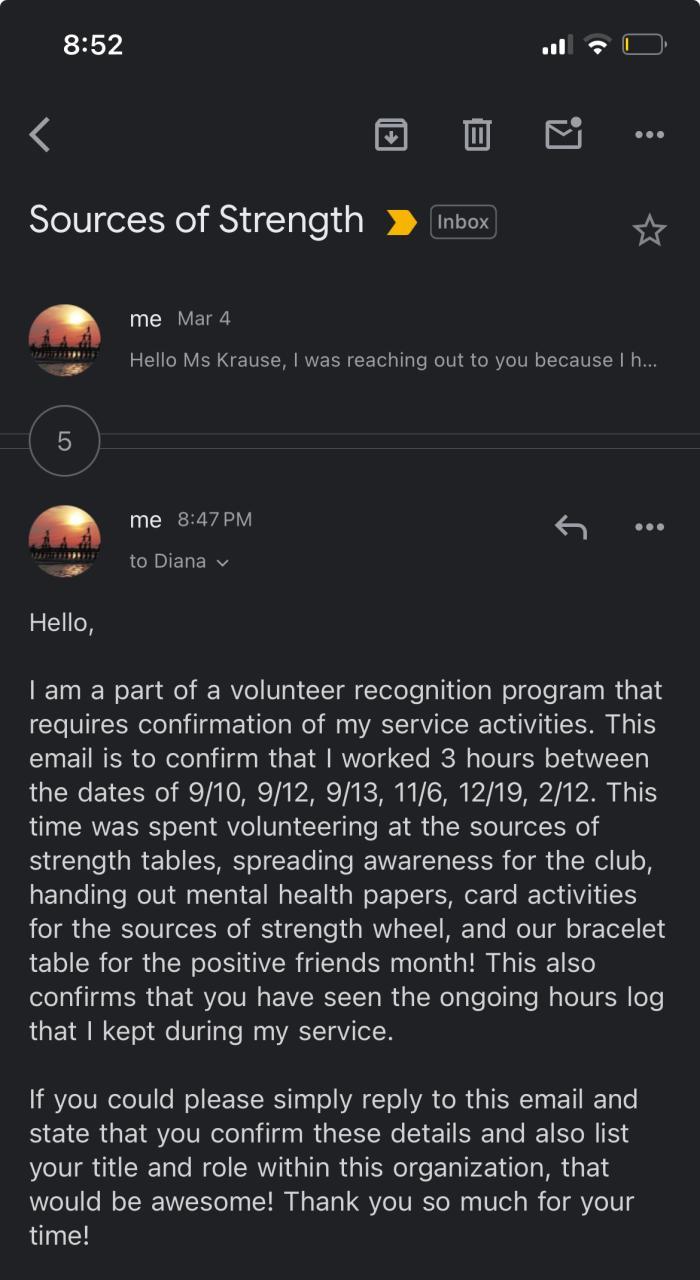Open the 8:47 PM message options menu

pos(650,527)
